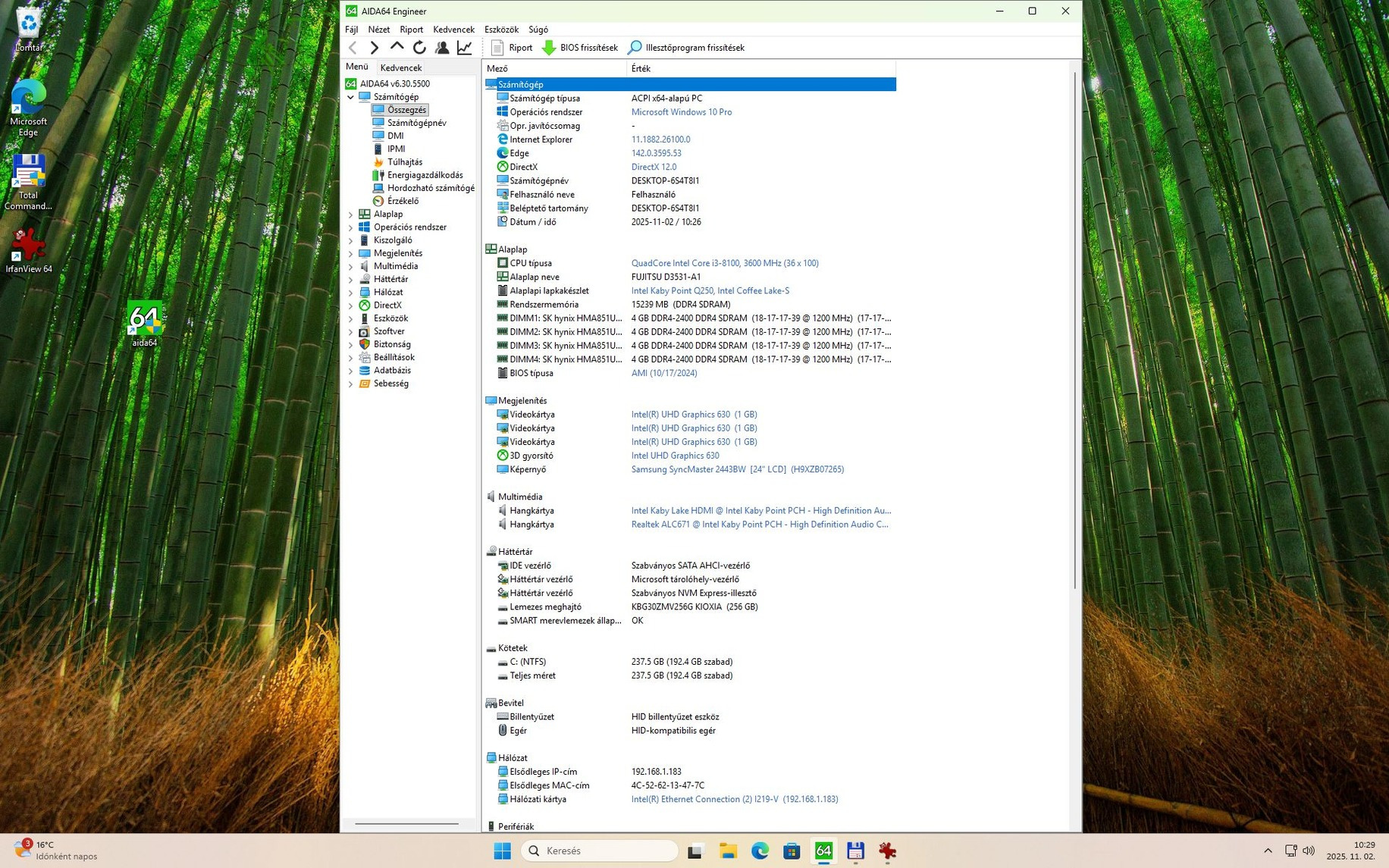Click the horizontal scrollbar under the tree
The height and width of the screenshot is (868, 1389).
(406, 823)
